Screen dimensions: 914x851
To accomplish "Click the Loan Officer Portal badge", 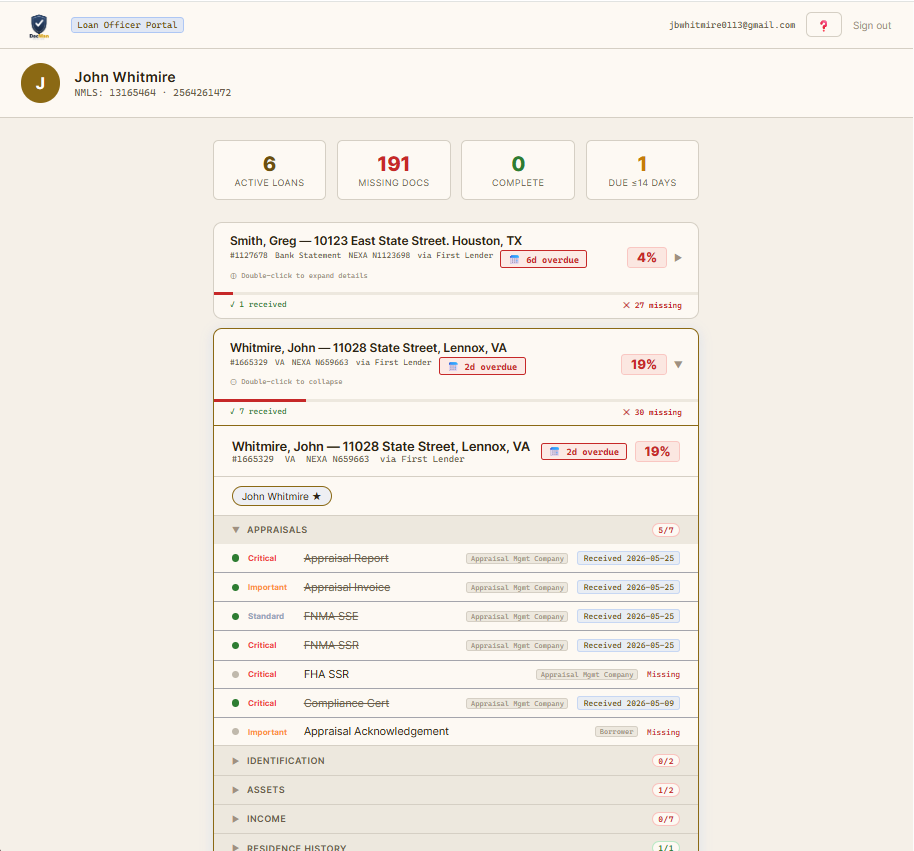I will coord(127,25).
